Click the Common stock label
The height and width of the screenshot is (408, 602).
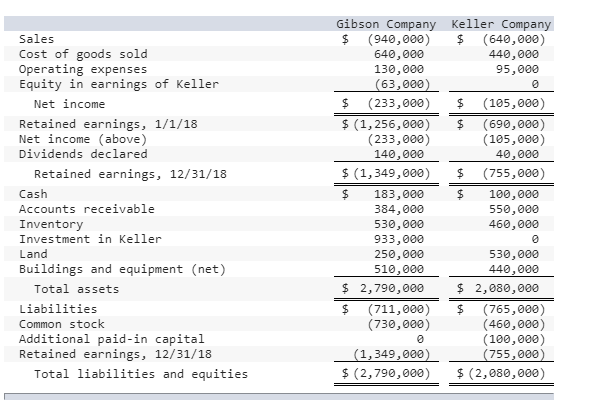click(61, 324)
